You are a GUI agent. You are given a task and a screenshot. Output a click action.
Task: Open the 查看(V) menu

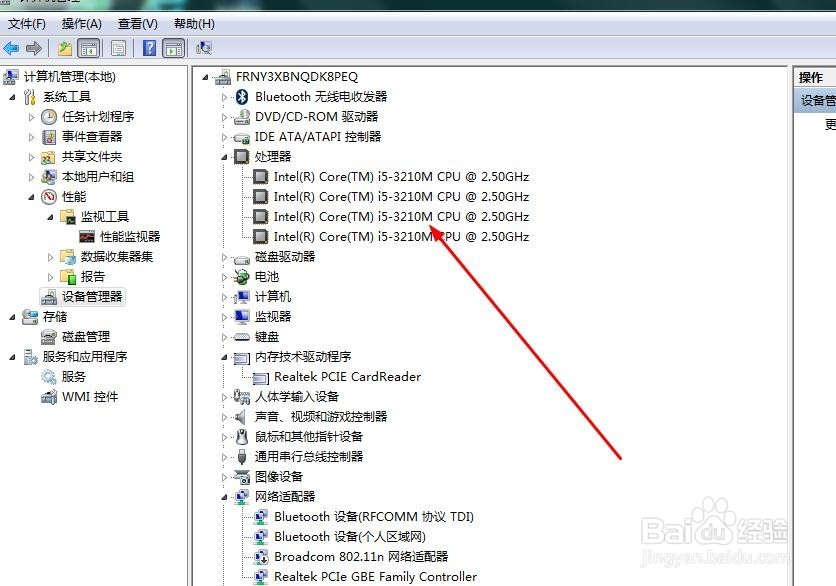point(138,23)
